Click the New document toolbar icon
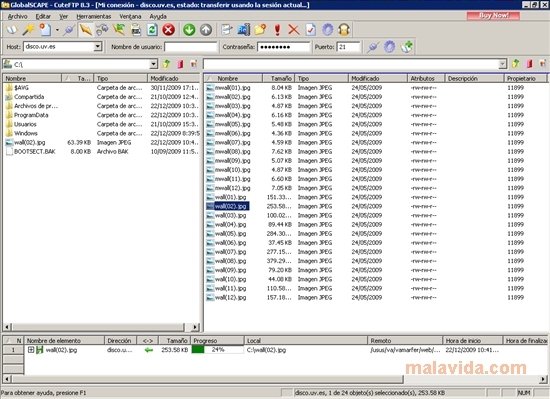The width and height of the screenshot is (550, 399). (x=45, y=30)
